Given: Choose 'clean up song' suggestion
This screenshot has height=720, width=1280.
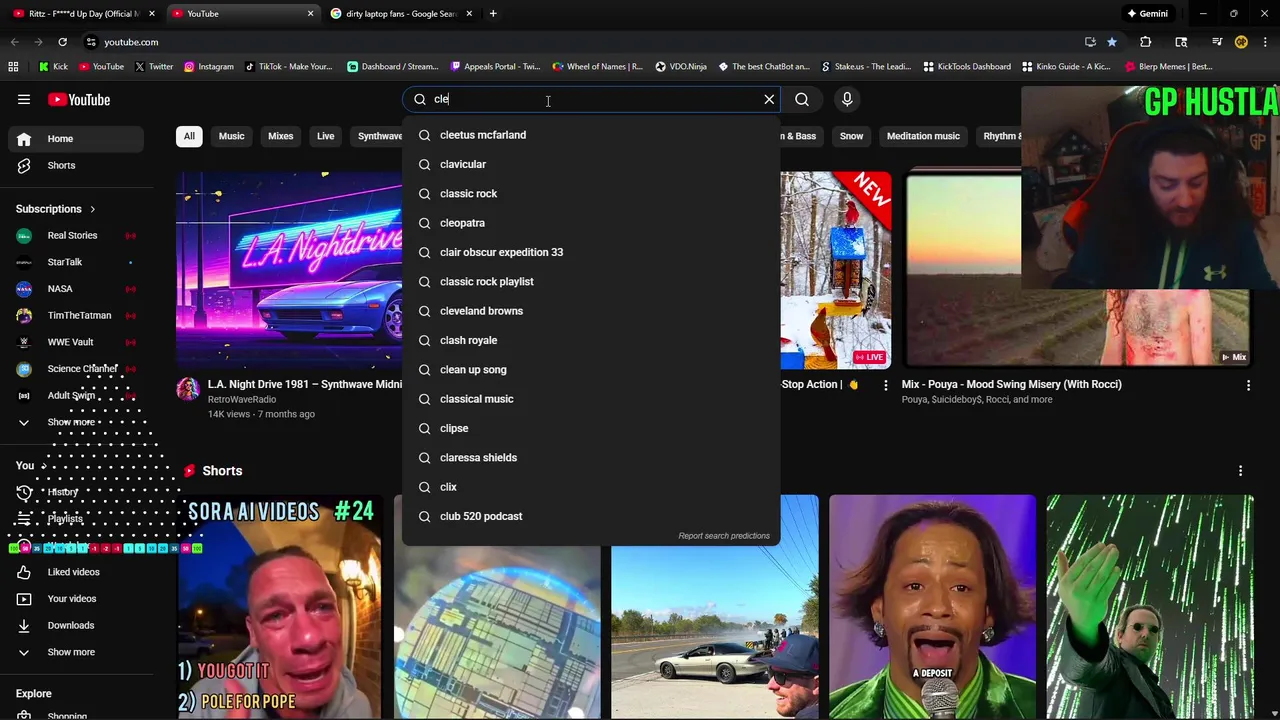Looking at the screenshot, I should (591, 369).
